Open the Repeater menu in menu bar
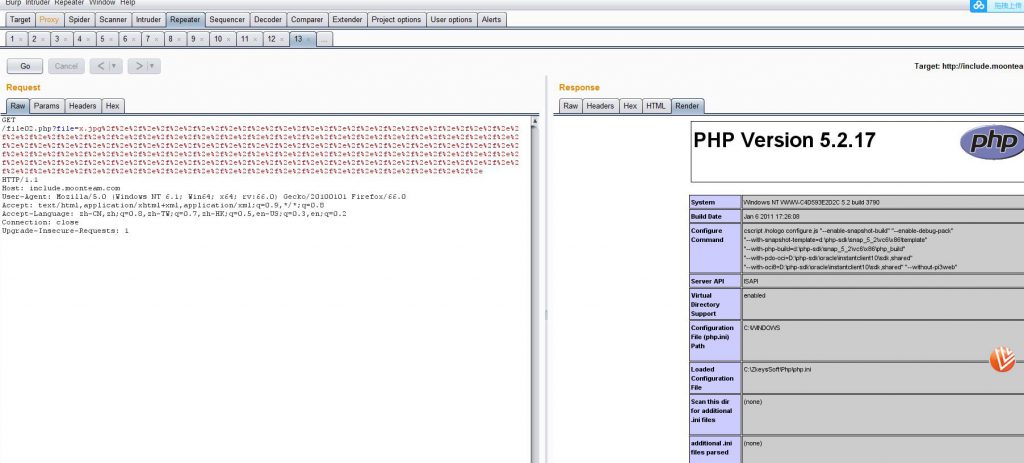The image size is (1024, 463). click(x=69, y=3)
